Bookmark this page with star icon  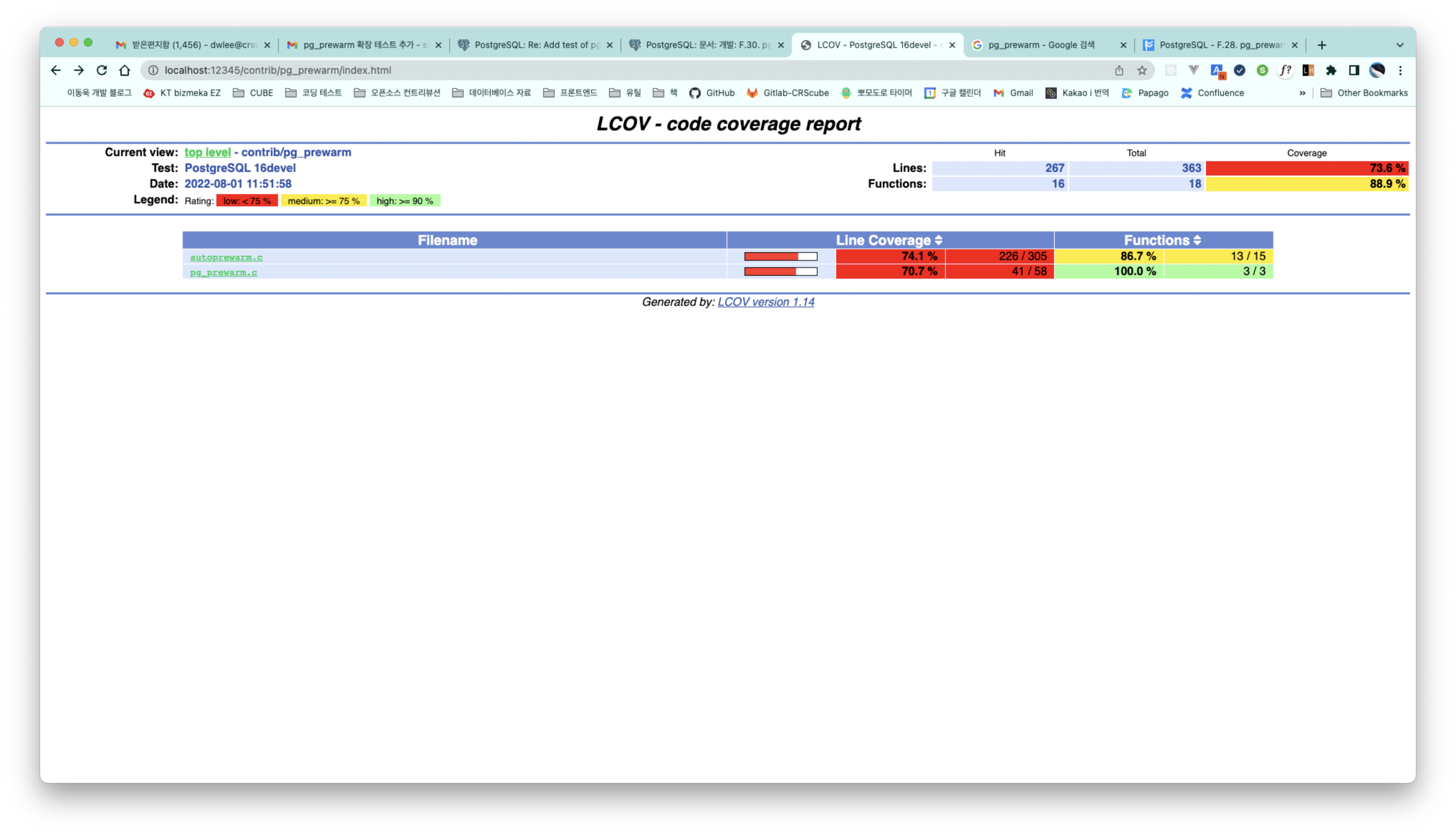click(x=1142, y=70)
